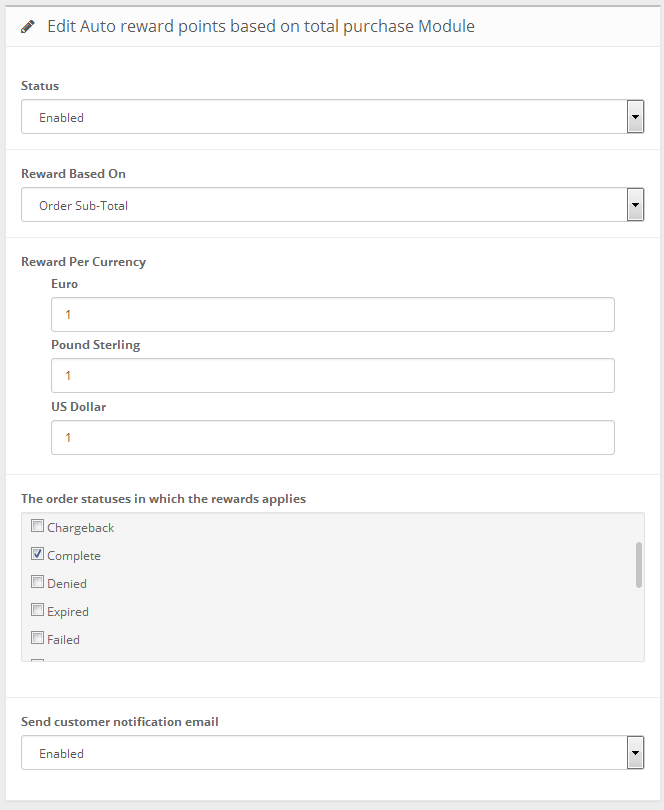The image size is (664, 810).
Task: Click the pencil edit icon in header
Action: pos(28,26)
